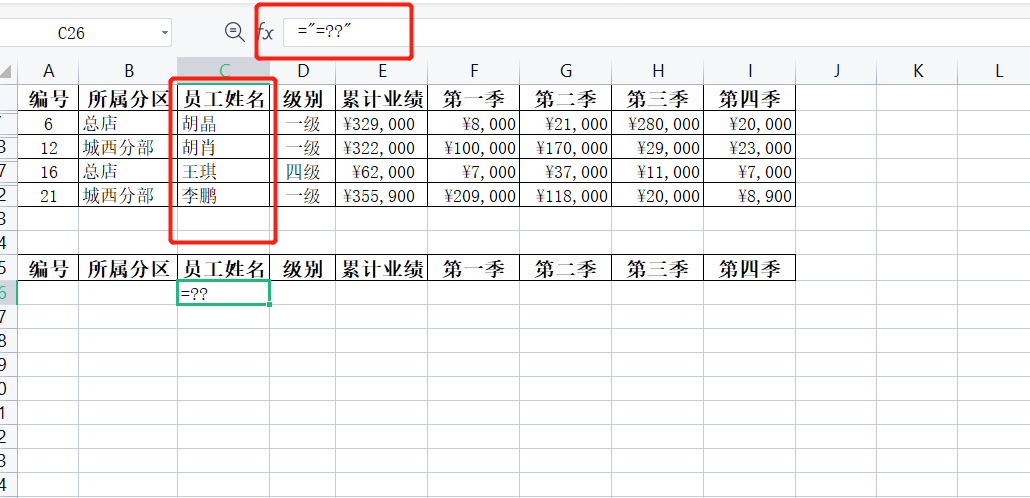Click the 编号 cell showing 21

(x=48, y=196)
